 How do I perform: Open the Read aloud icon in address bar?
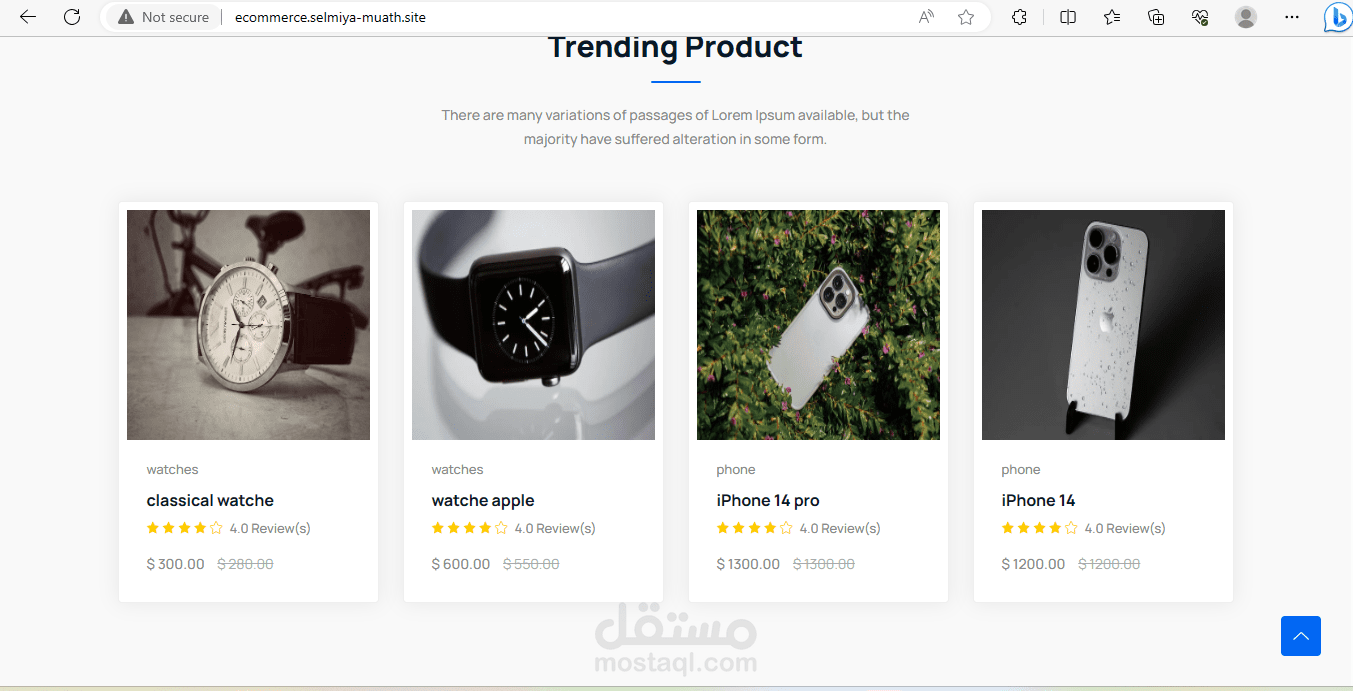[926, 17]
